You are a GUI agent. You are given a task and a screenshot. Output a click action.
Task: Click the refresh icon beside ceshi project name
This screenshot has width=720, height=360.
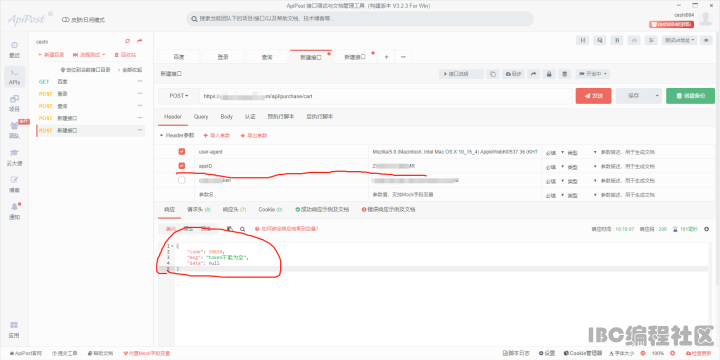point(128,41)
